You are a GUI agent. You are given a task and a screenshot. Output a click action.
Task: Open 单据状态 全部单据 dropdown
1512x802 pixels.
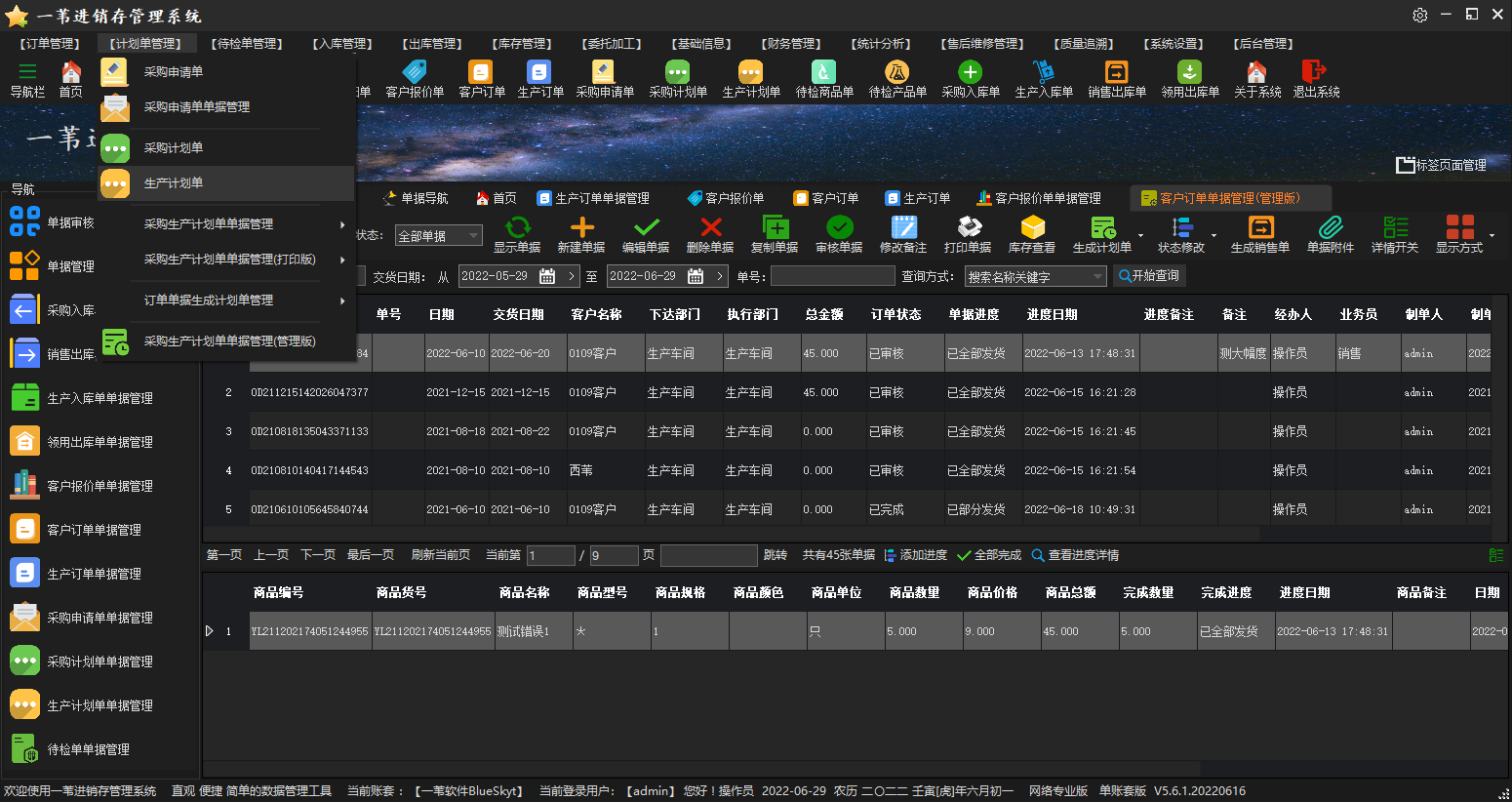[x=438, y=236]
